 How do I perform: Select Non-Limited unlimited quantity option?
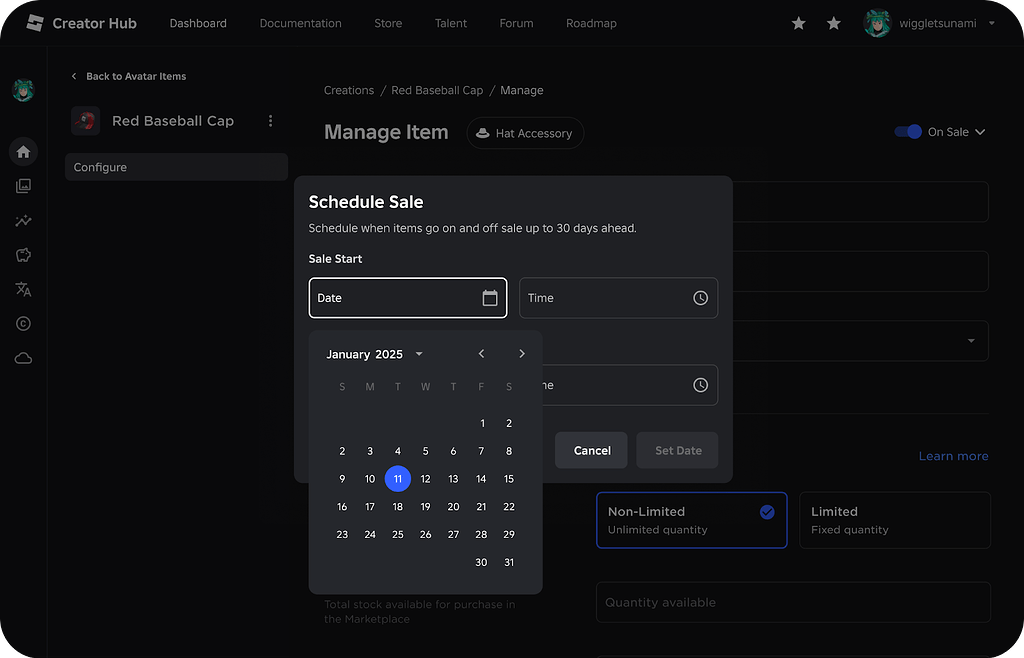point(691,520)
